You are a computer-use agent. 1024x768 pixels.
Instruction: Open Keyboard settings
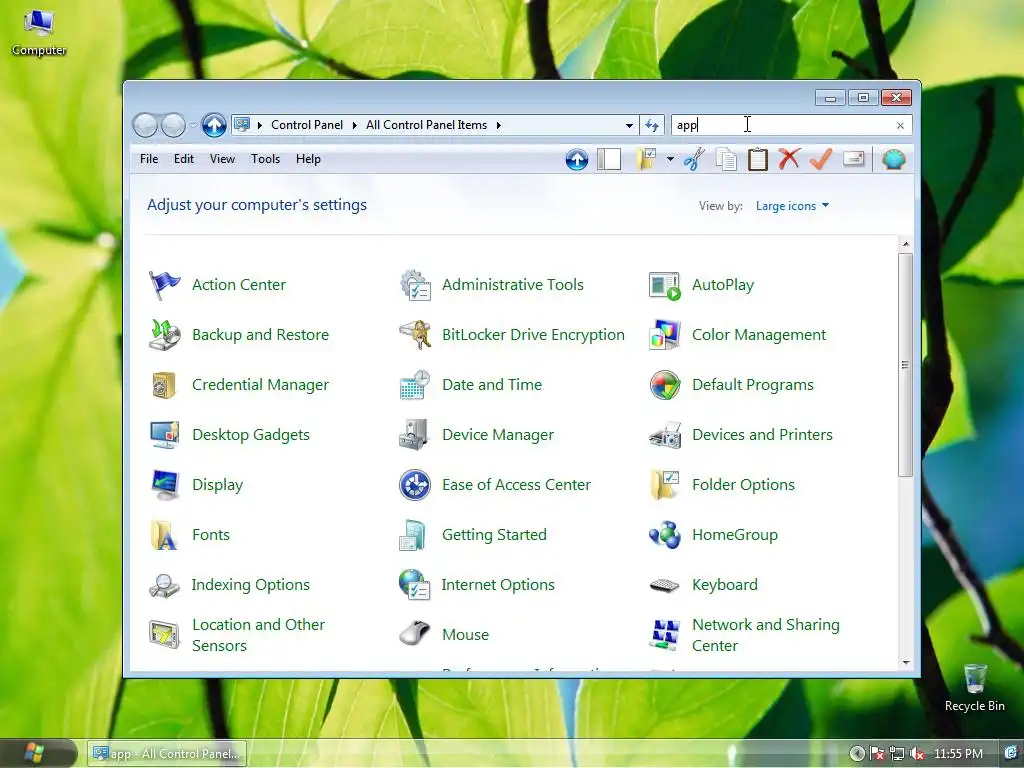point(703,585)
